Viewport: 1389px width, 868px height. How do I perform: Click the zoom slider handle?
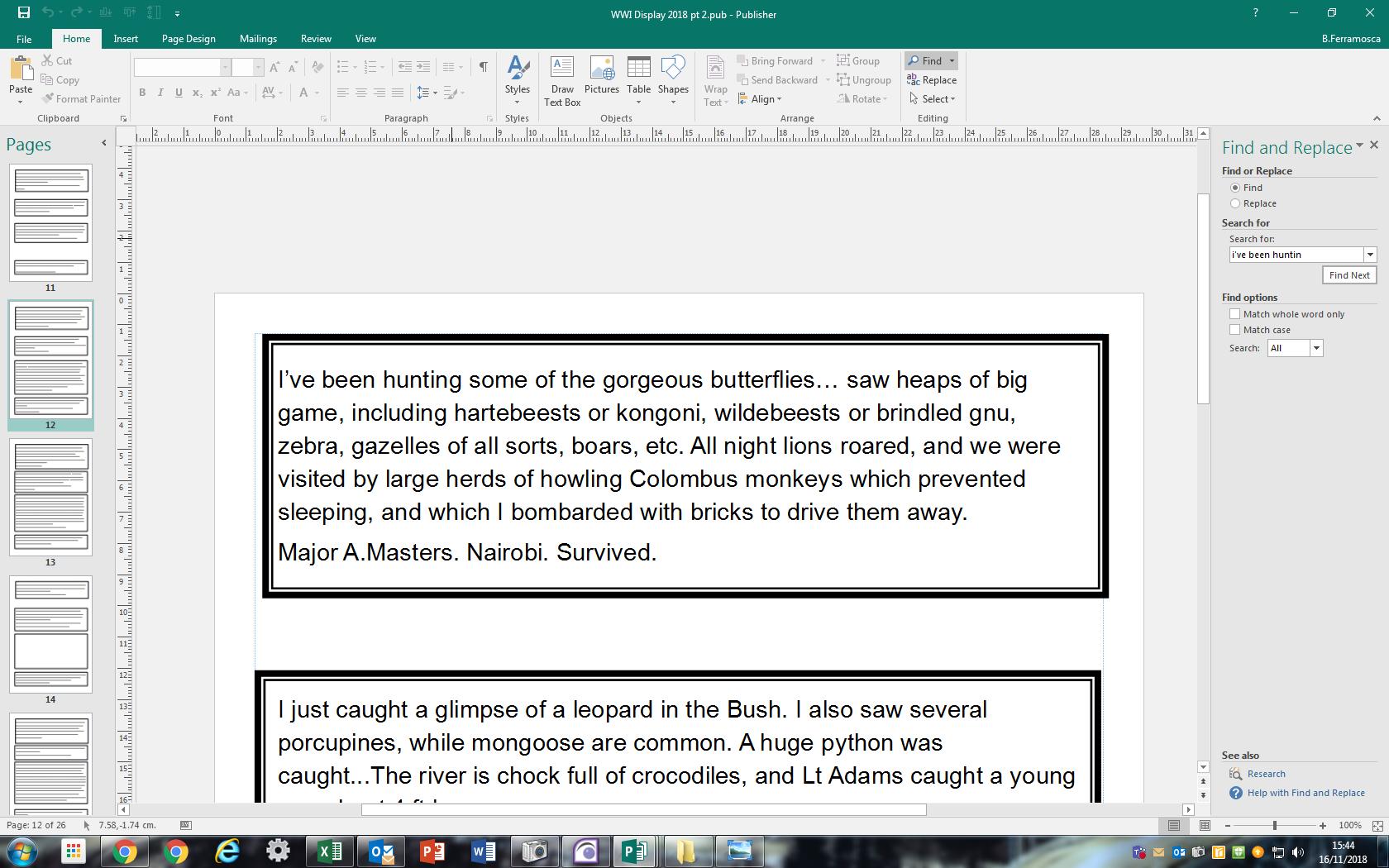tap(1275, 826)
